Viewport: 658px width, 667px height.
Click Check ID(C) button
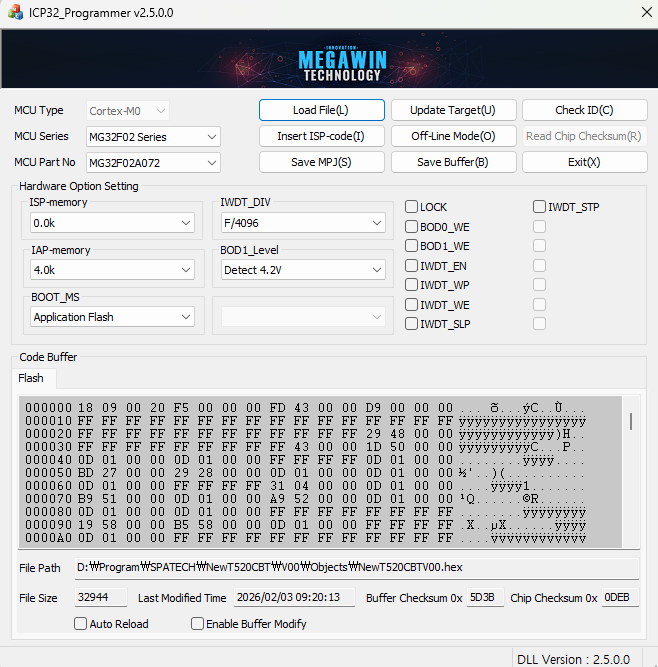584,110
